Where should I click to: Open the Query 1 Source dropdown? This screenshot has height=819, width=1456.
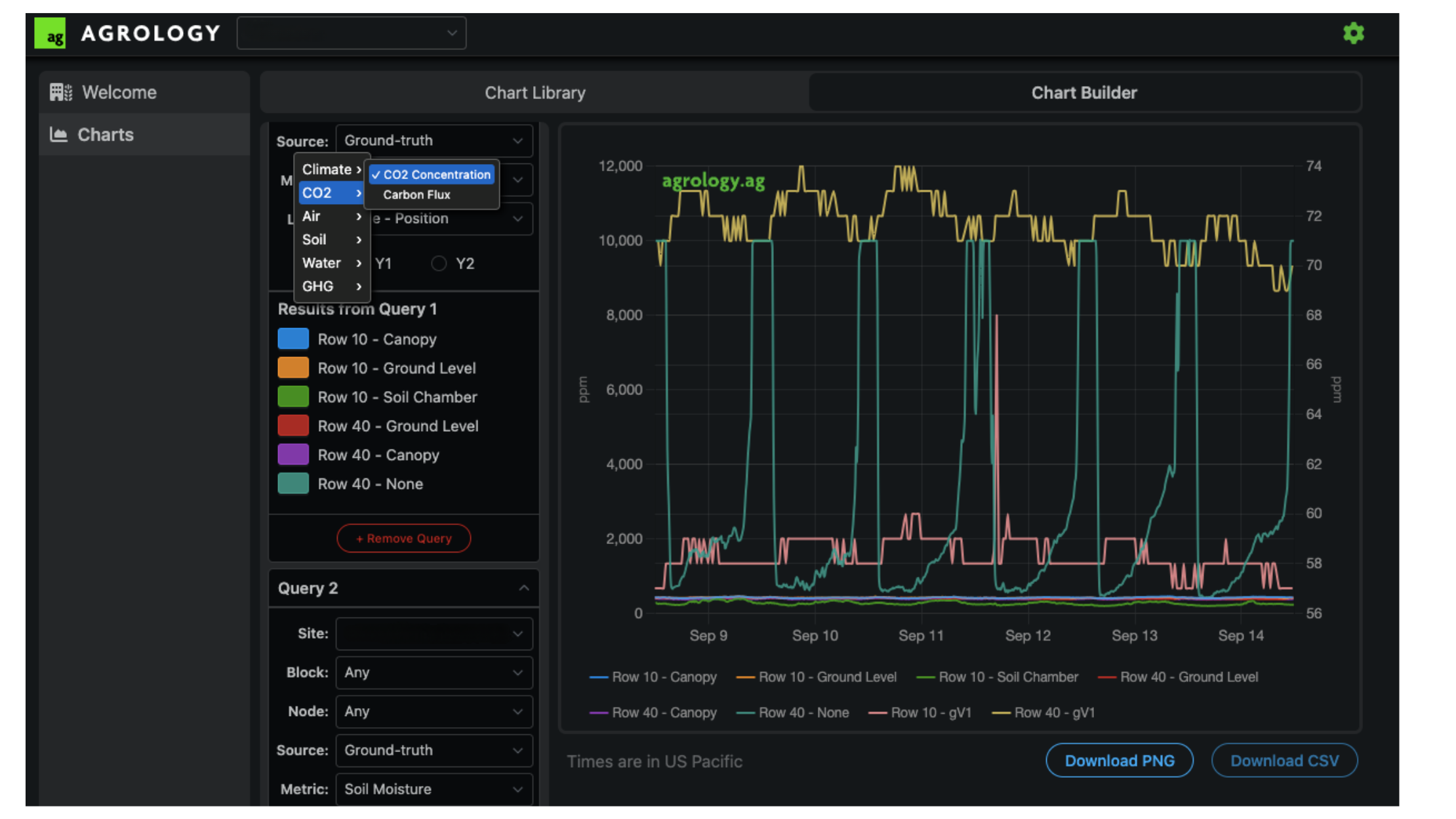point(434,140)
